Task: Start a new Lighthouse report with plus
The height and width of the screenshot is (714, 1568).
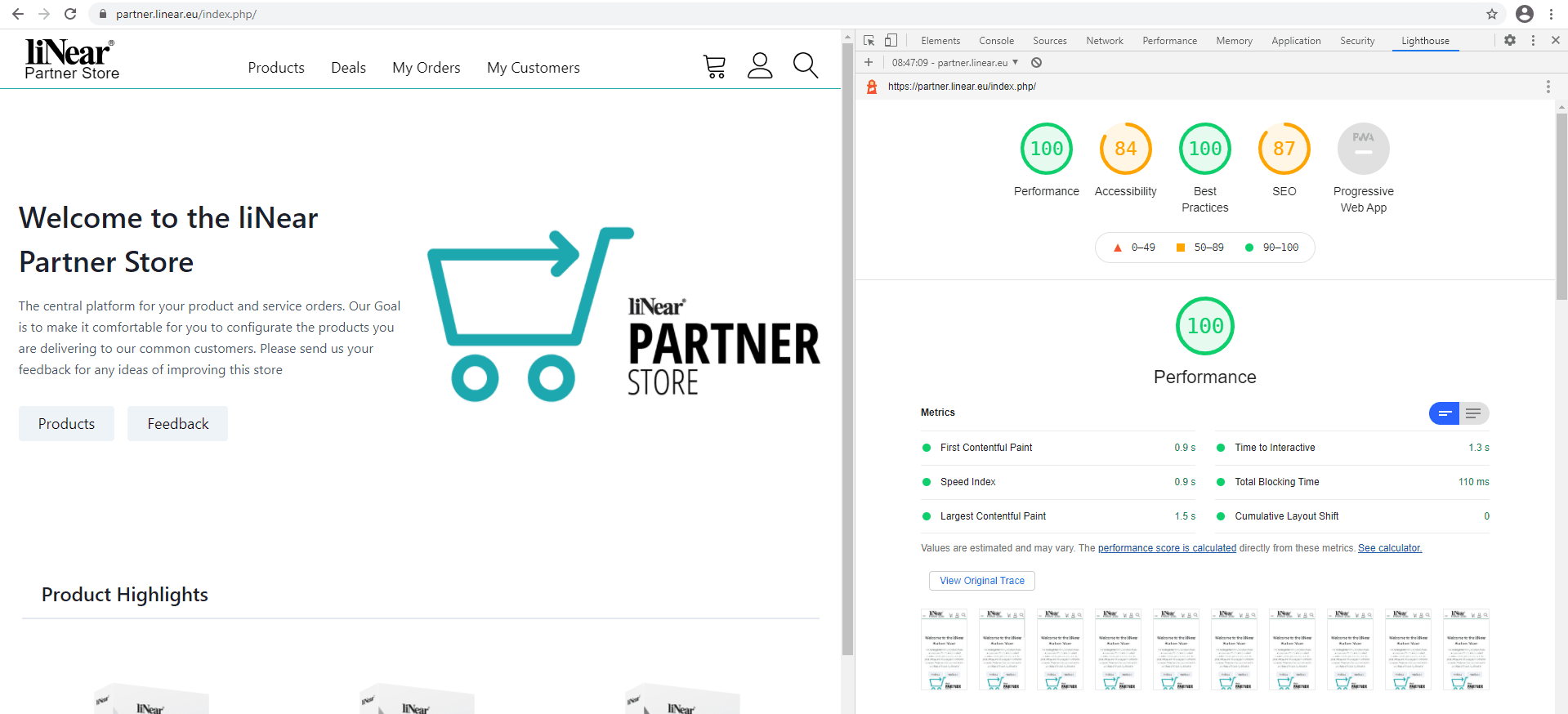Action: click(x=869, y=62)
